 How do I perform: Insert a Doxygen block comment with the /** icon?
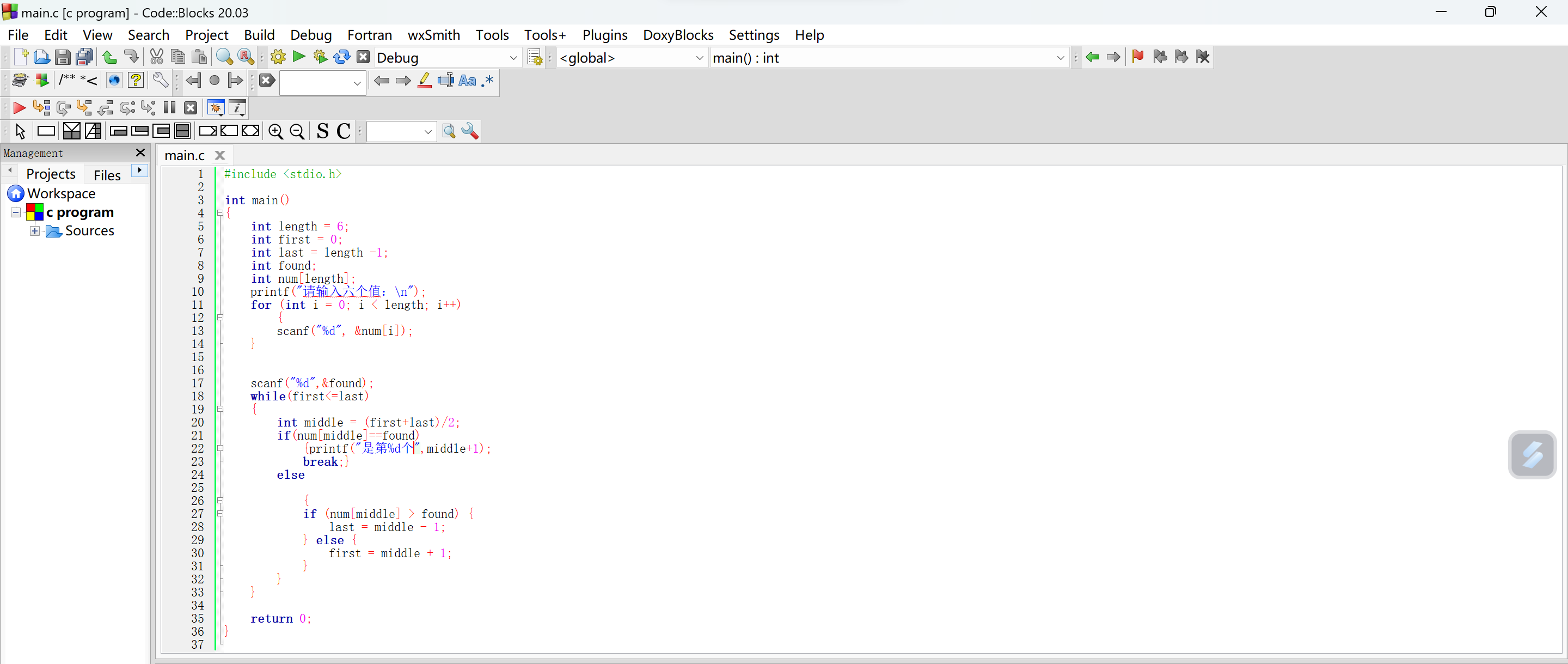(x=67, y=80)
